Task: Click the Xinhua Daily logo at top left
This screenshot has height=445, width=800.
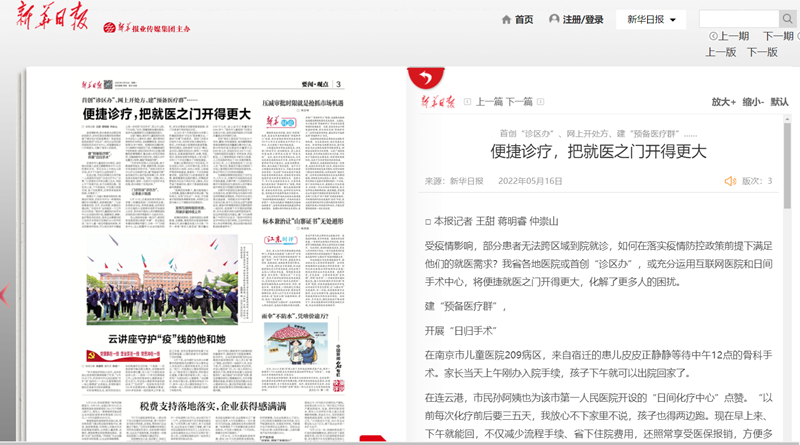Action: point(52,15)
